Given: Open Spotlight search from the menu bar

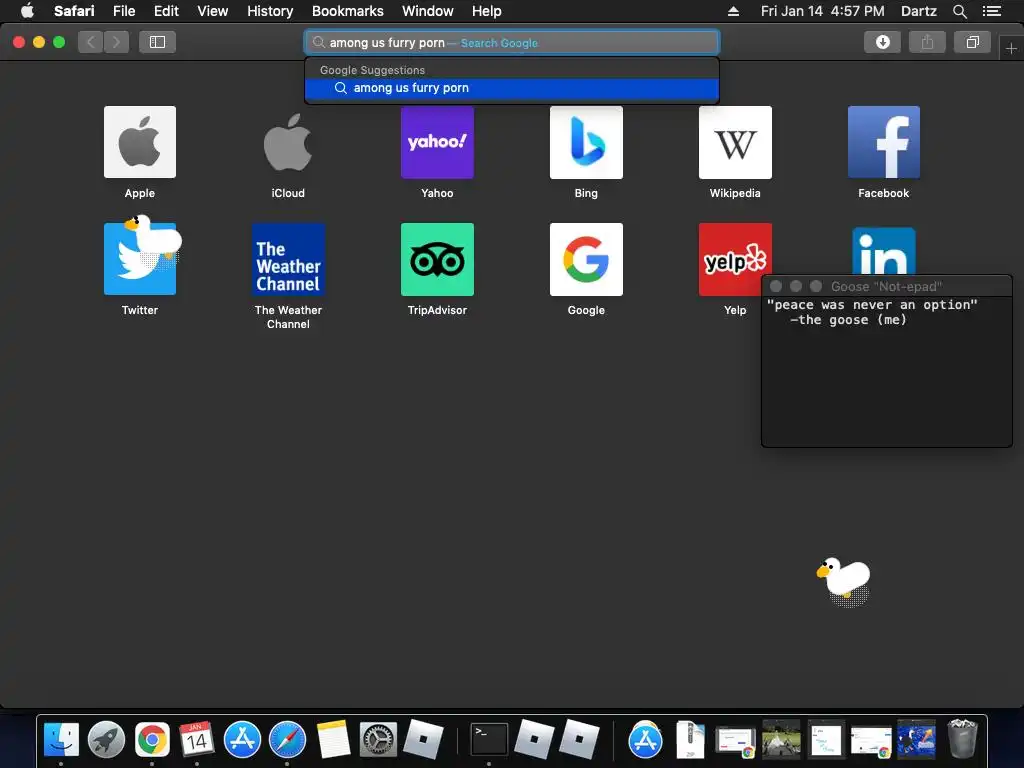Looking at the screenshot, I should [959, 11].
